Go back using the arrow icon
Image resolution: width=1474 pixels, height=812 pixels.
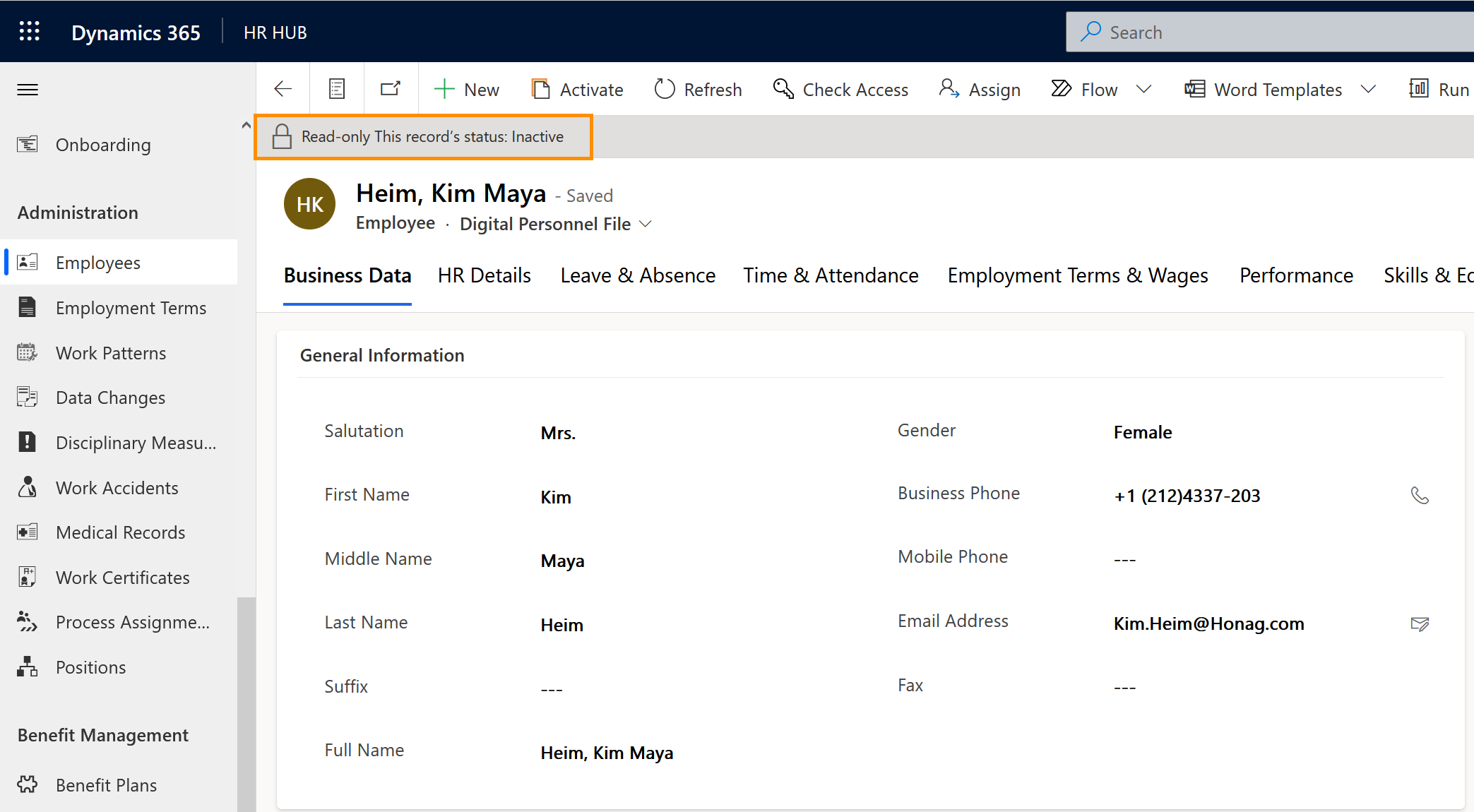coord(283,89)
